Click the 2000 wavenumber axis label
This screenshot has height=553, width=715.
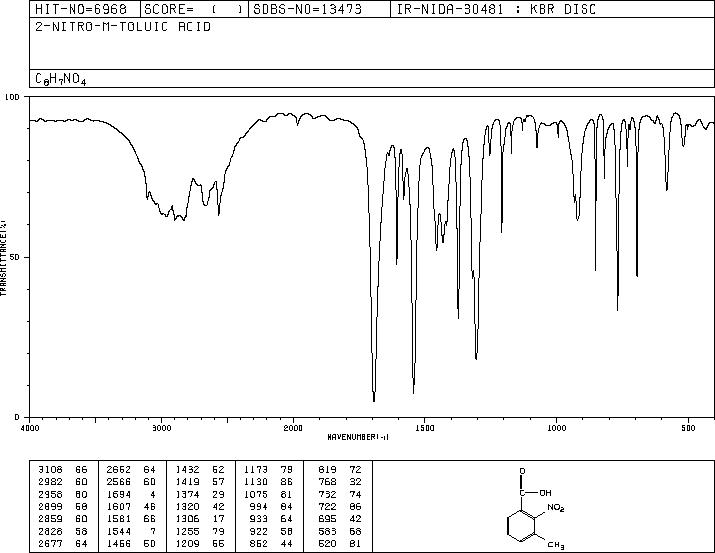tap(293, 428)
